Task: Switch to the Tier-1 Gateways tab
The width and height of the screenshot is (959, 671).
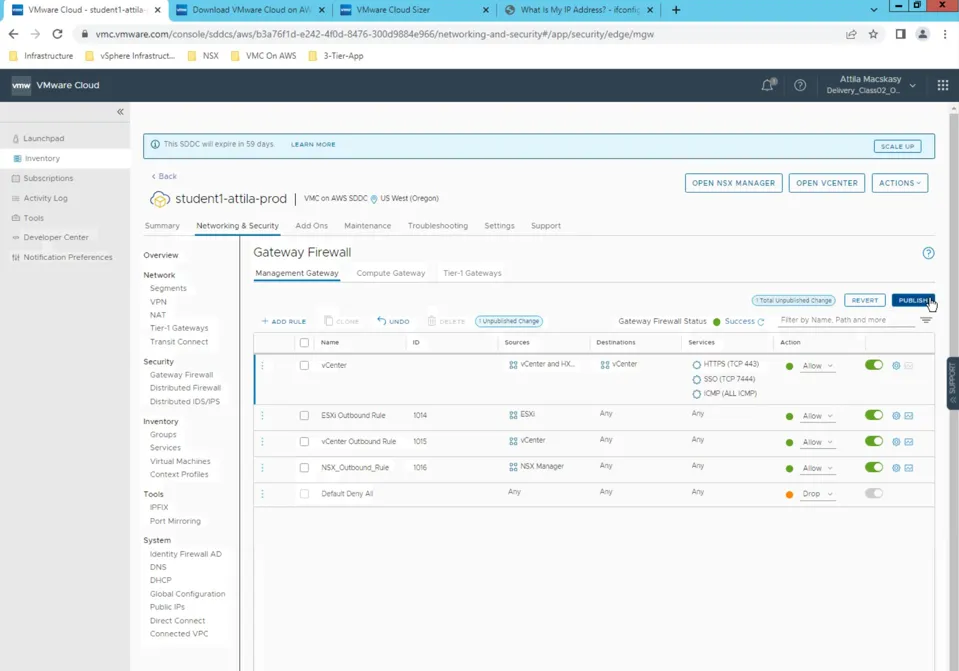Action: [x=472, y=273]
